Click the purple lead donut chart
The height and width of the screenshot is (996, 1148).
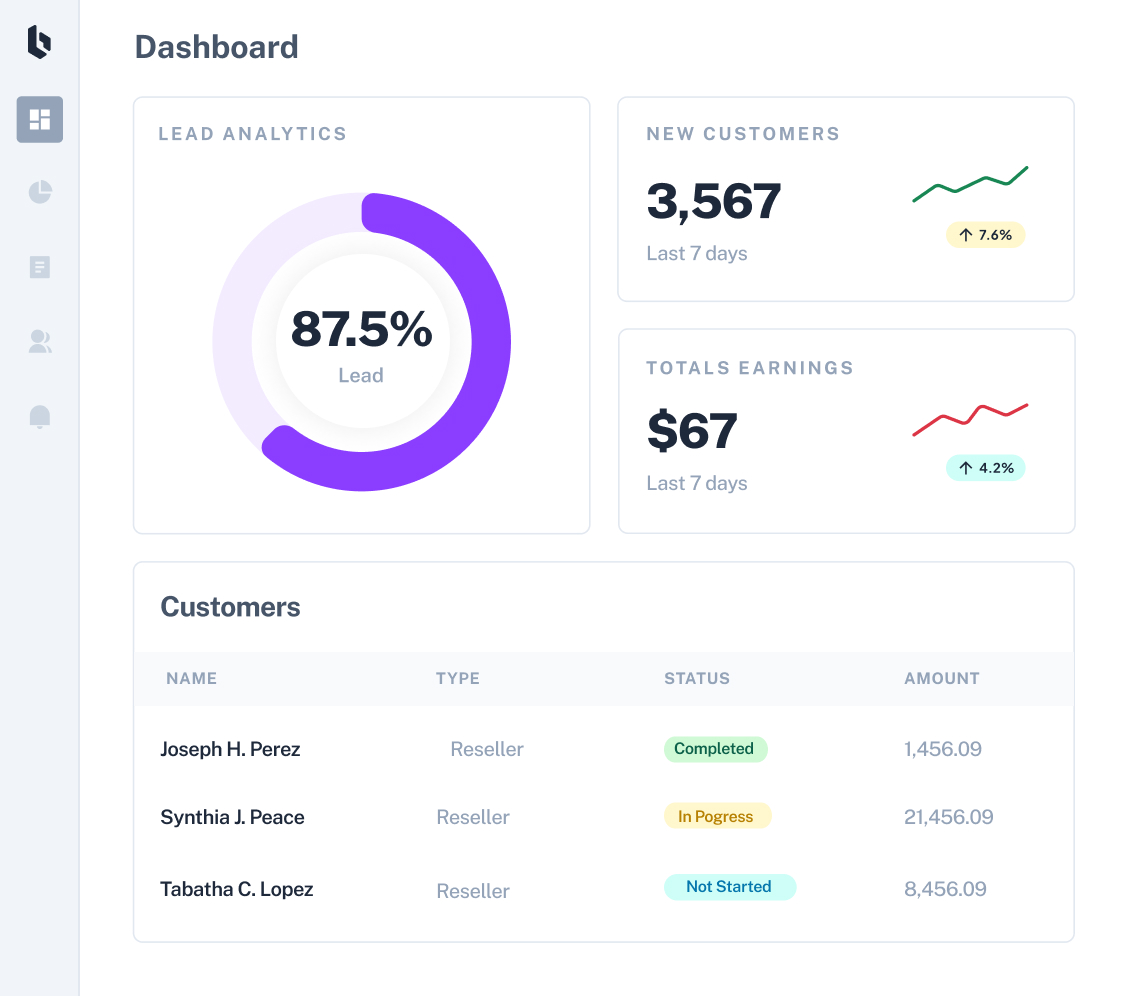coord(362,342)
